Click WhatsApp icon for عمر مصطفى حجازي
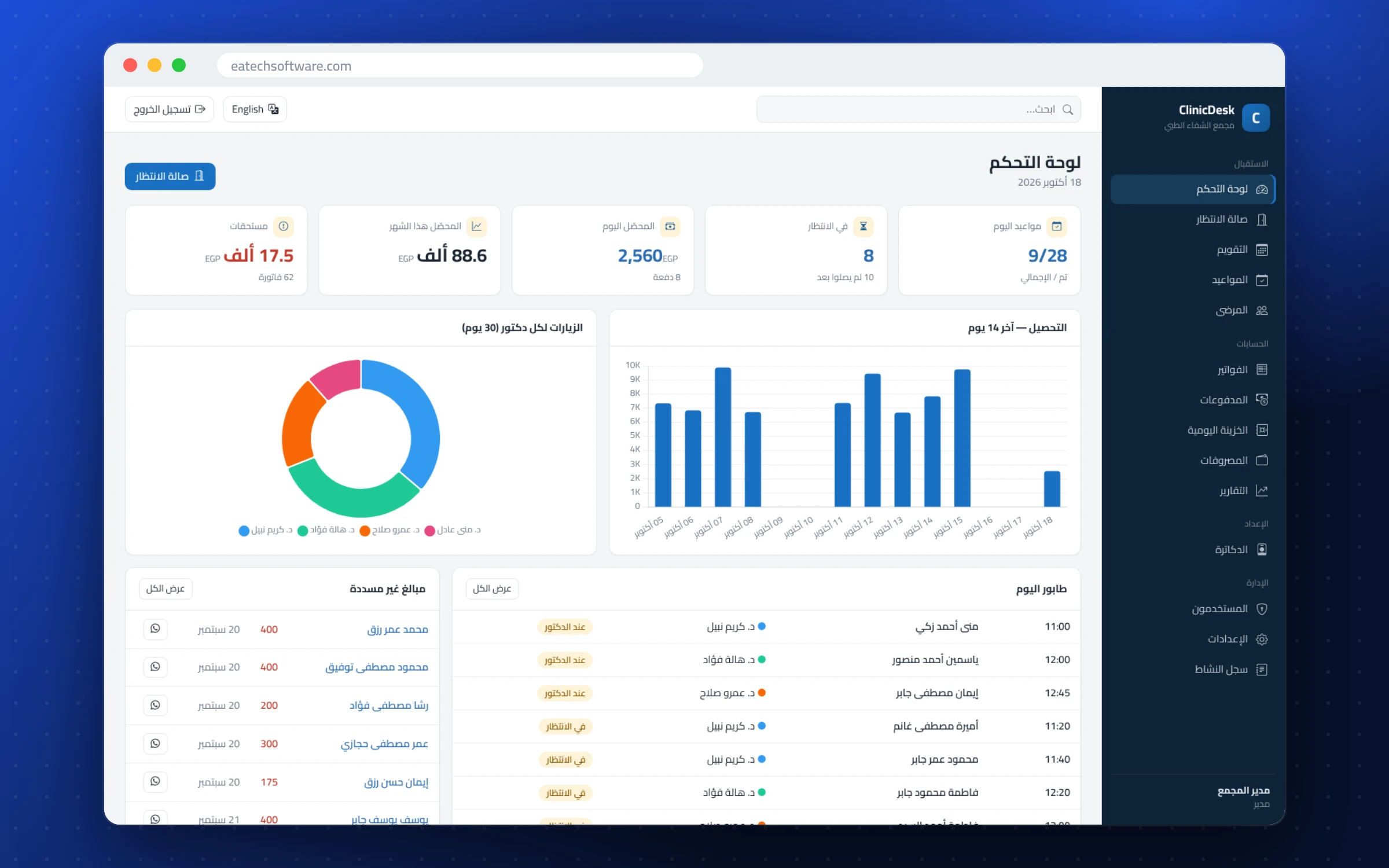 click(x=155, y=743)
